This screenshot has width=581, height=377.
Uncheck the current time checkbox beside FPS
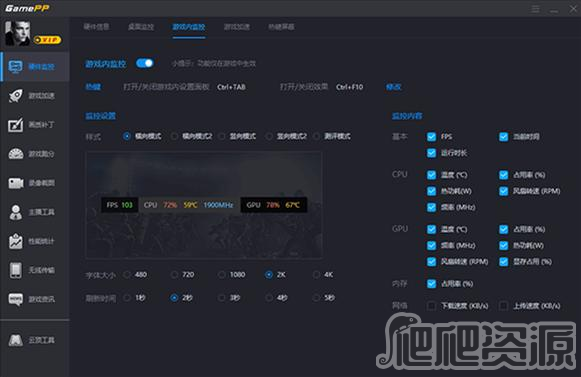pos(504,137)
